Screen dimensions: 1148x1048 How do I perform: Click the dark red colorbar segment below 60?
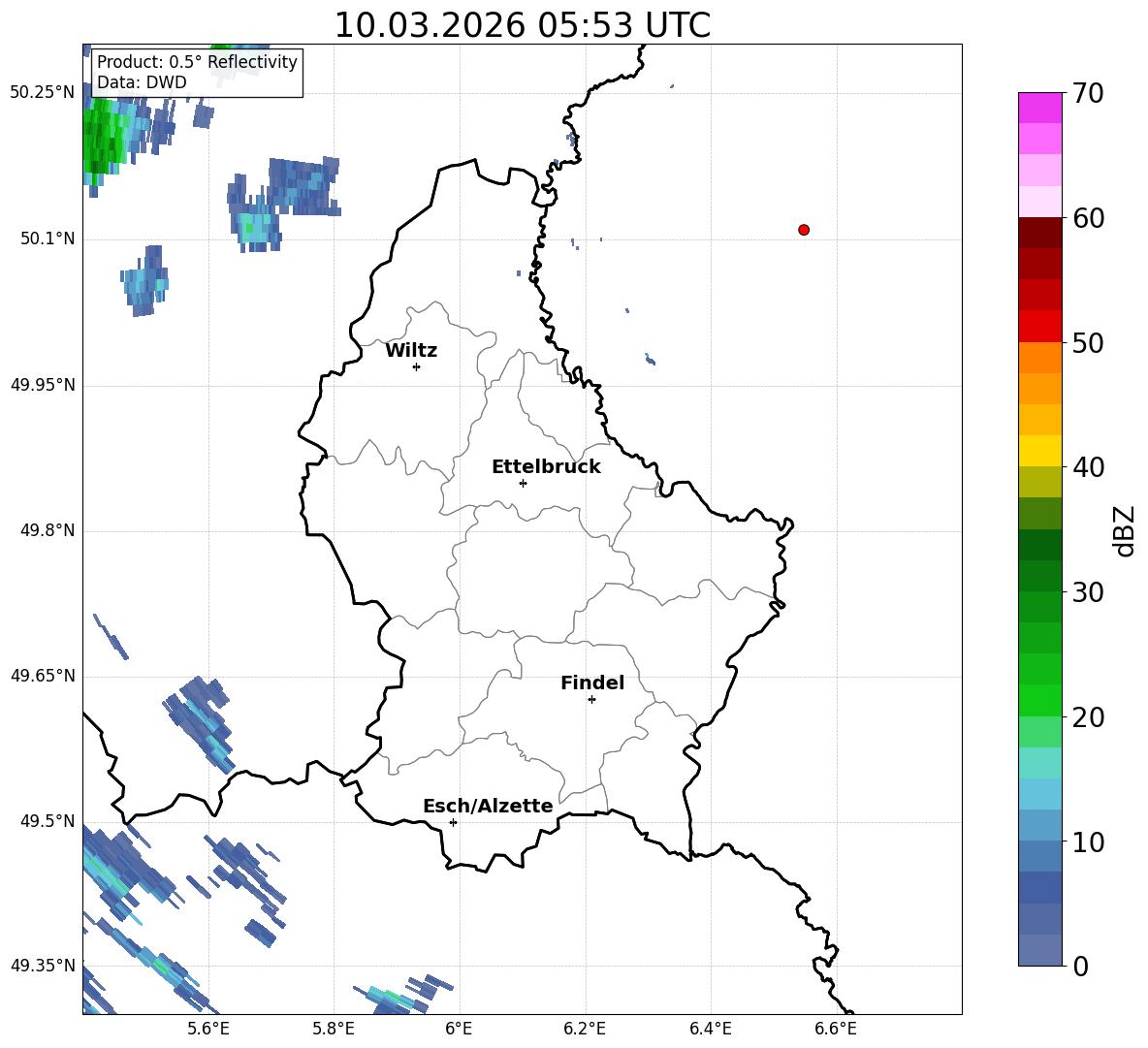(x=1040, y=233)
